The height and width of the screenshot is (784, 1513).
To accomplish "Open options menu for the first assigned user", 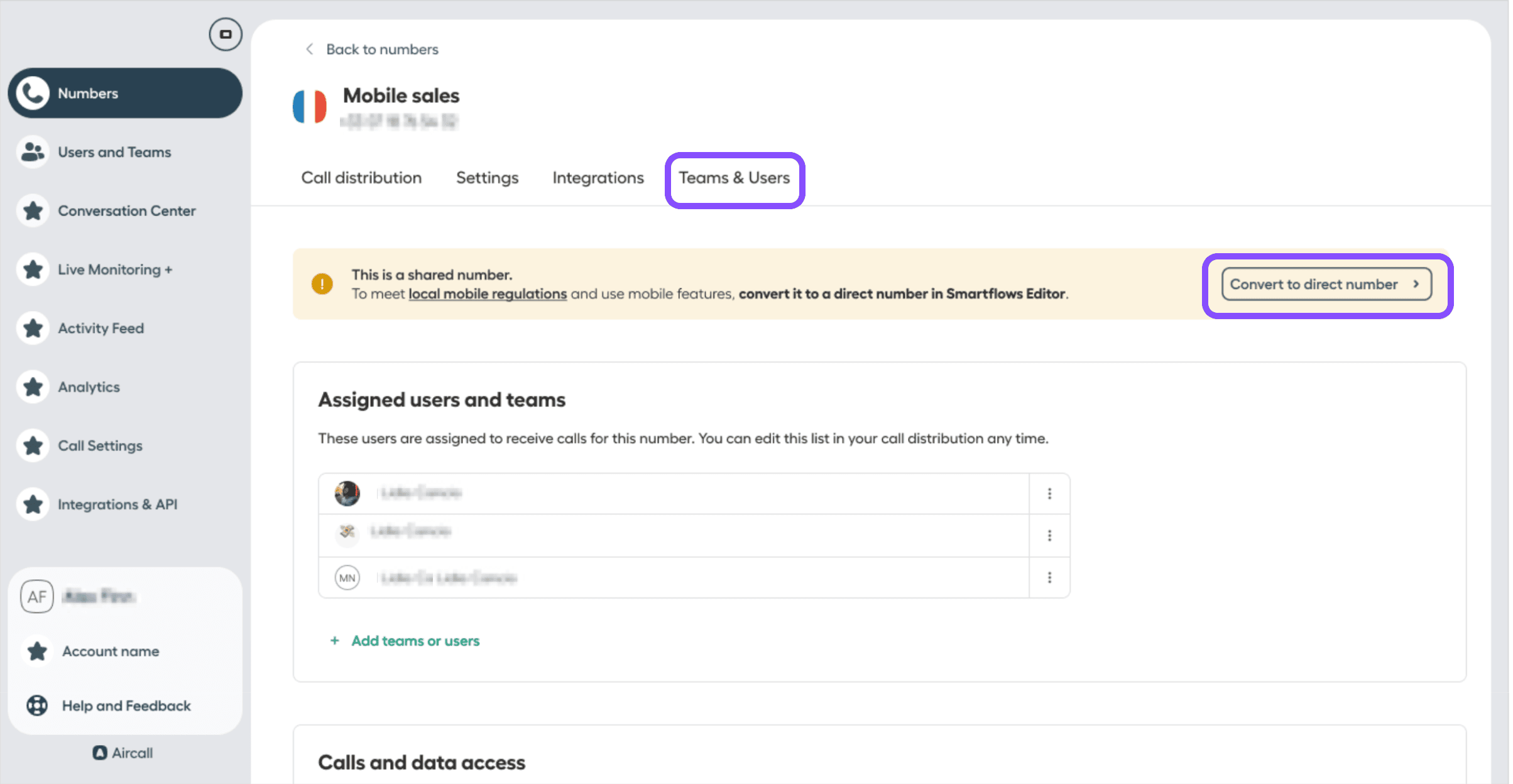I will coord(1048,494).
